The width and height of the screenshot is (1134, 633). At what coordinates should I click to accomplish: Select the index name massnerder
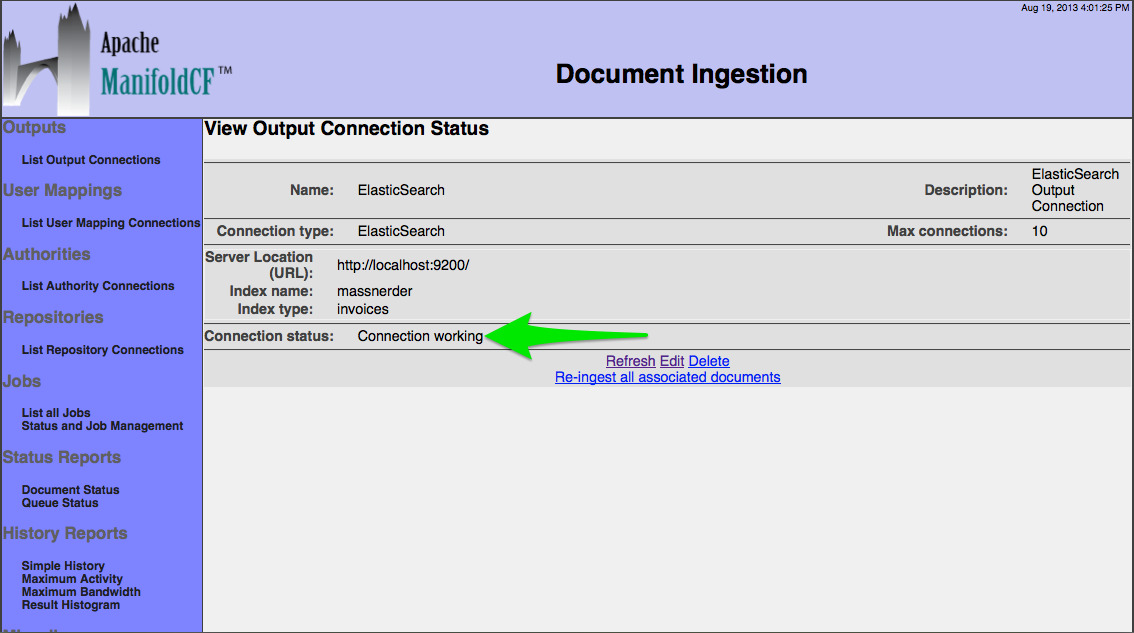[375, 291]
